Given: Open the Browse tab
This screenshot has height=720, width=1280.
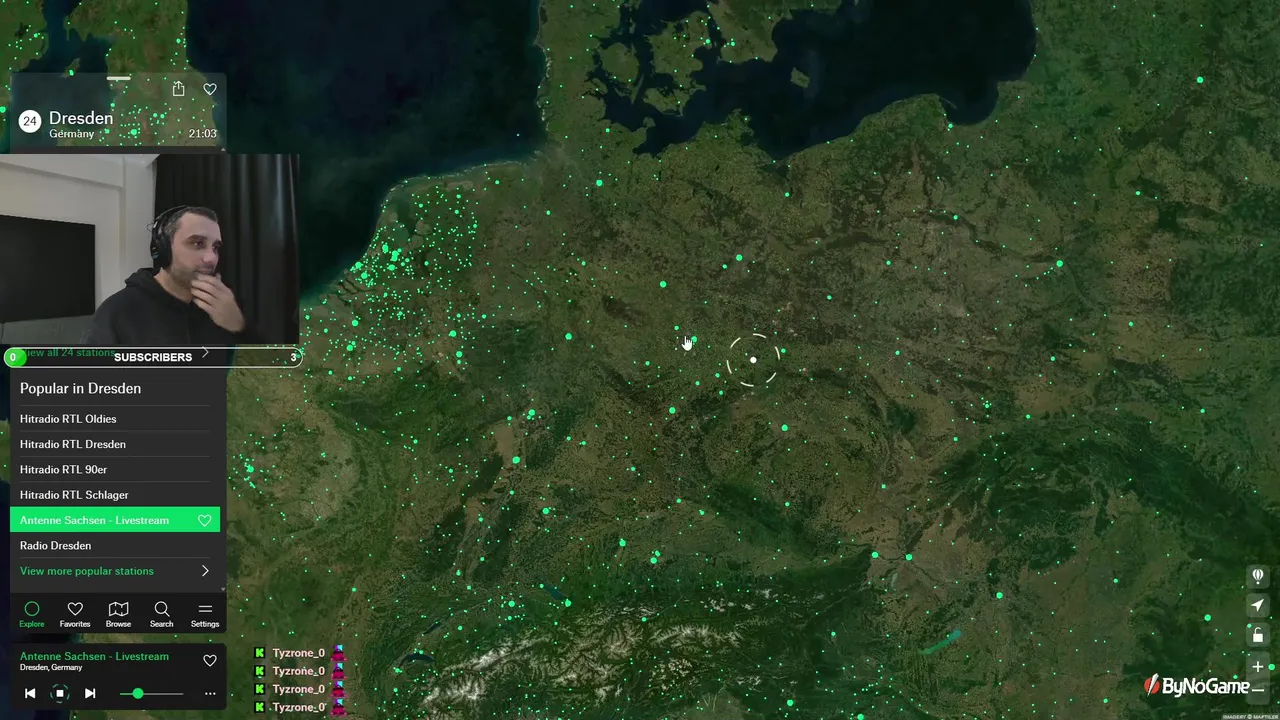Looking at the screenshot, I should point(118,614).
